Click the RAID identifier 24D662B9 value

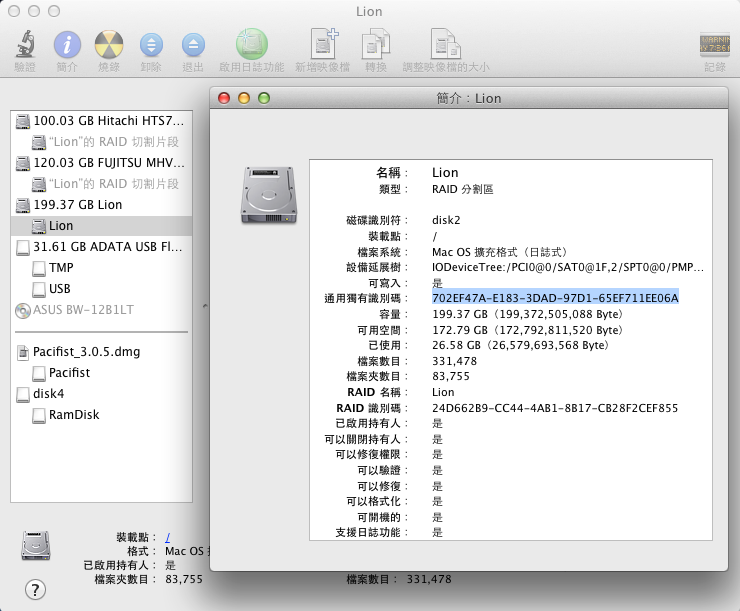(x=555, y=408)
